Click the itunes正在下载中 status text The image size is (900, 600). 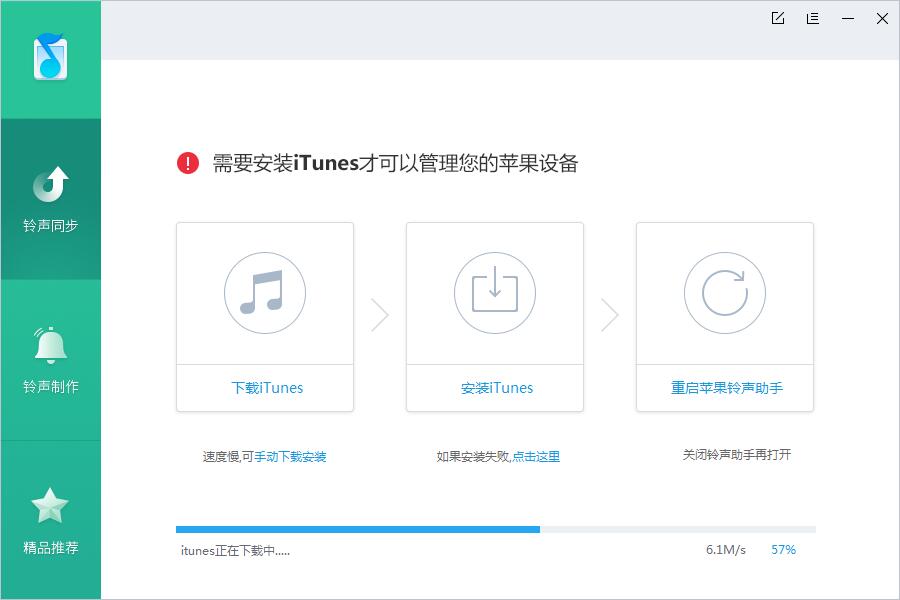(x=235, y=551)
